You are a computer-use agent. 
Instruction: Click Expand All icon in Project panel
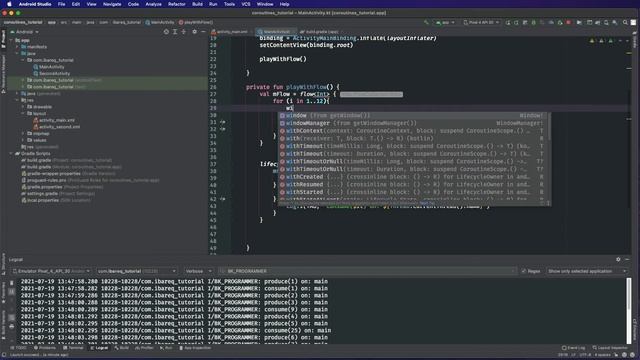click(175, 31)
